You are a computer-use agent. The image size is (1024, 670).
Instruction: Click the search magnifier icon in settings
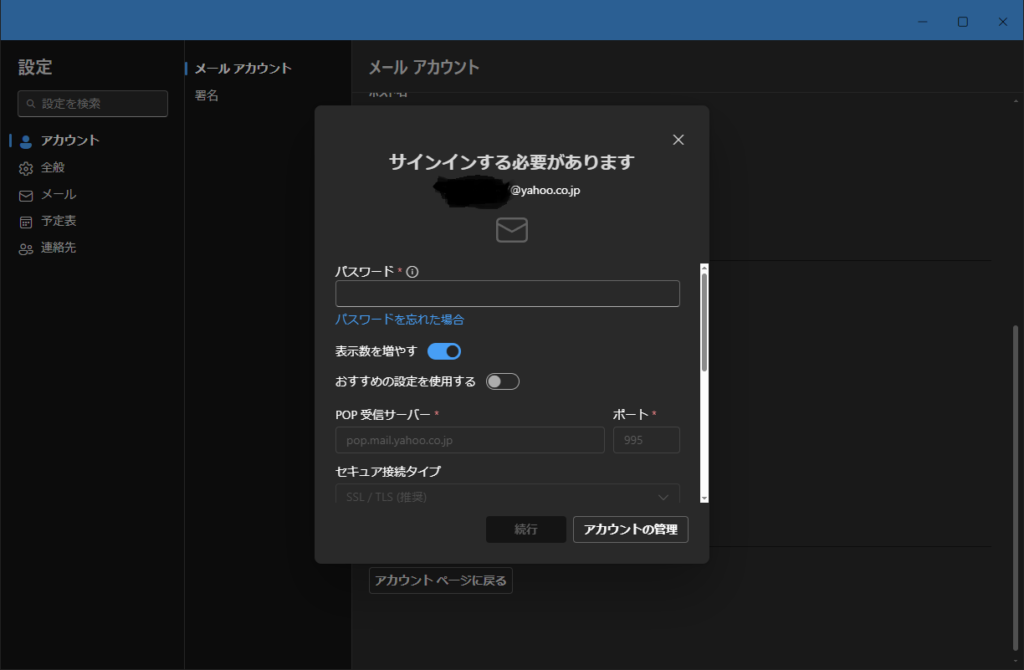pos(31,104)
